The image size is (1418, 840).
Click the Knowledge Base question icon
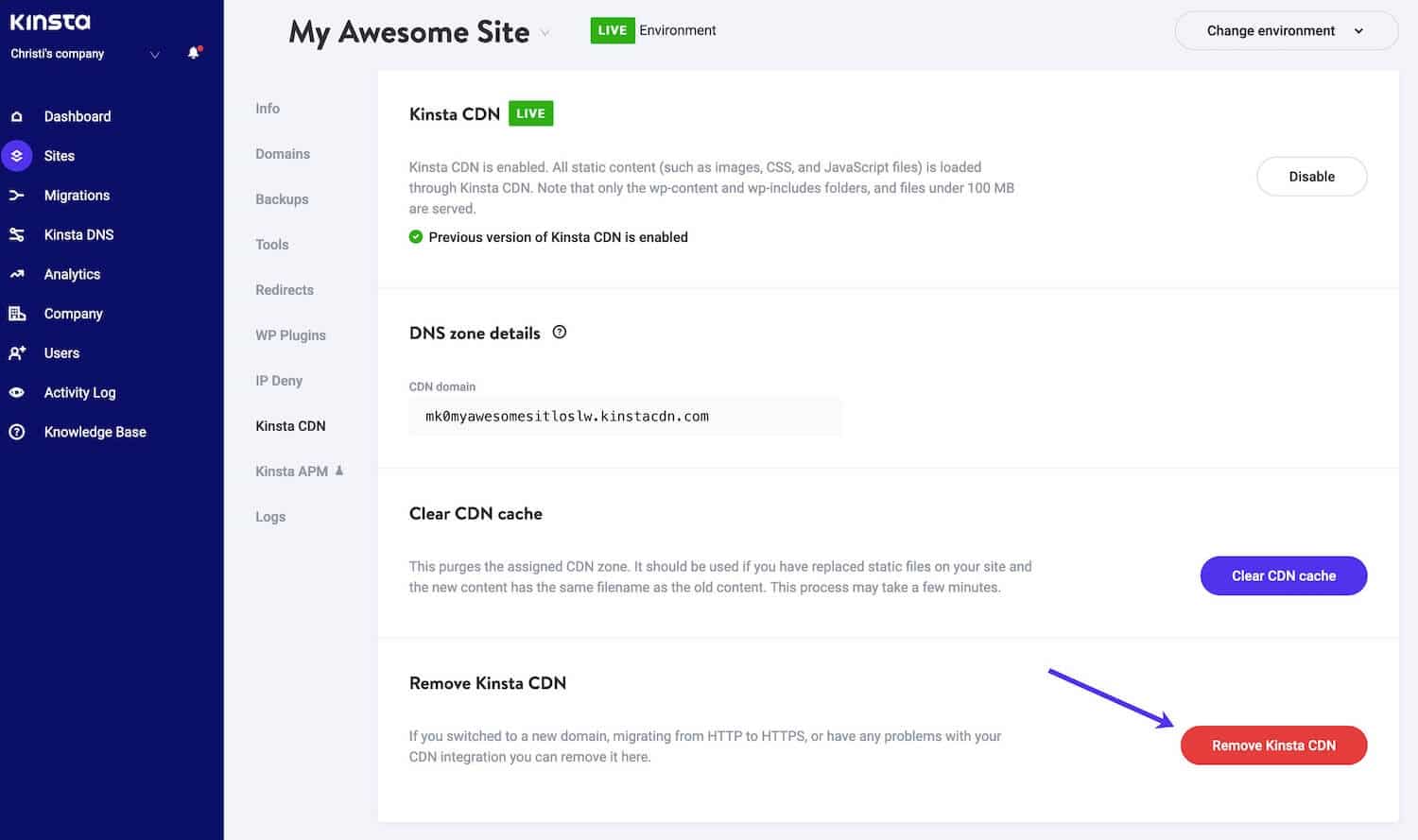[17, 432]
